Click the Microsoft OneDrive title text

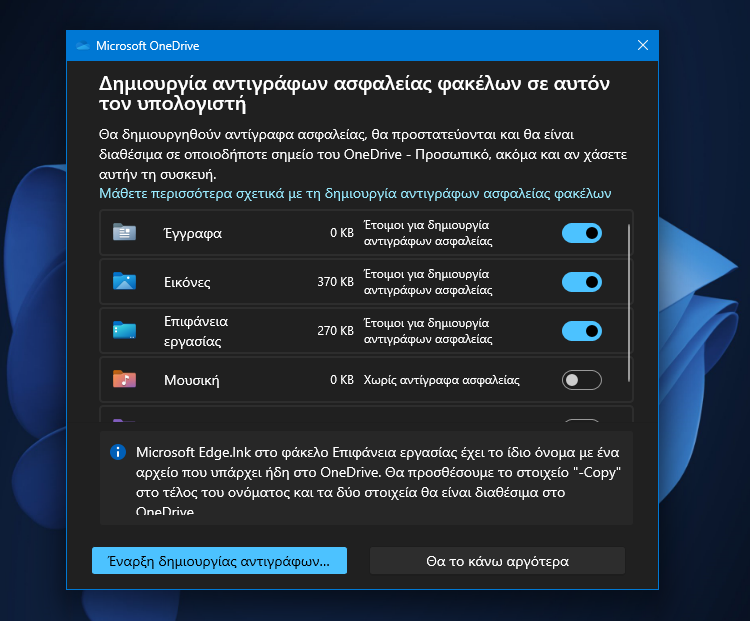click(x=147, y=46)
